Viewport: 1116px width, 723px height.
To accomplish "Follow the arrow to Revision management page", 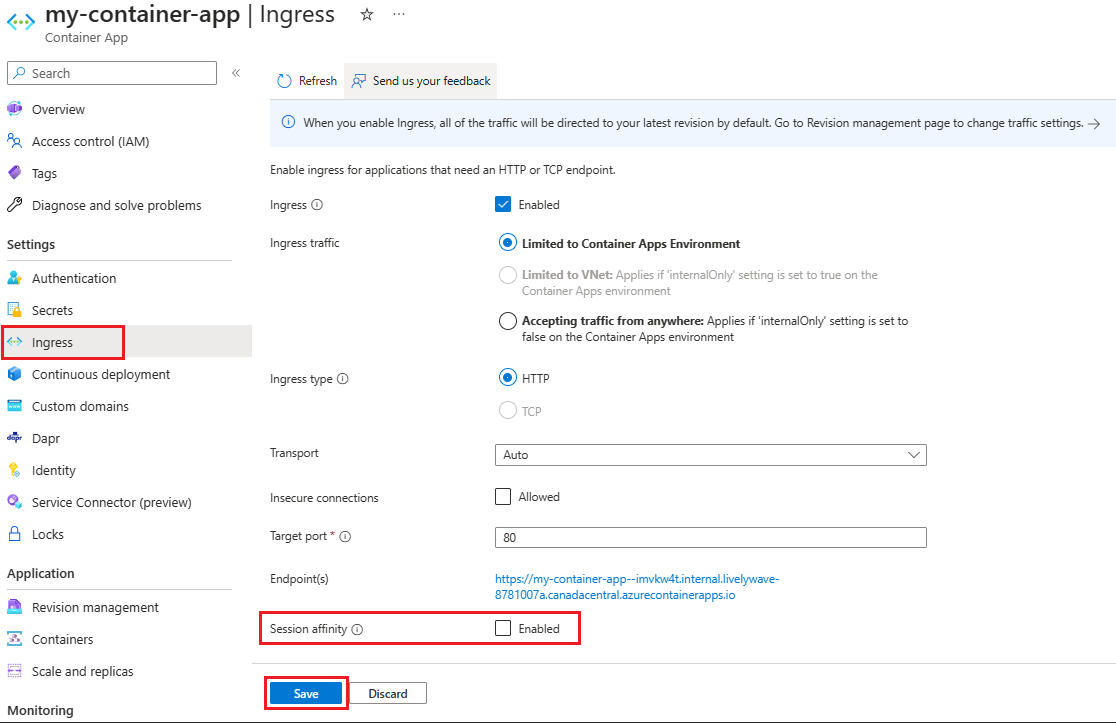I will coord(1095,124).
